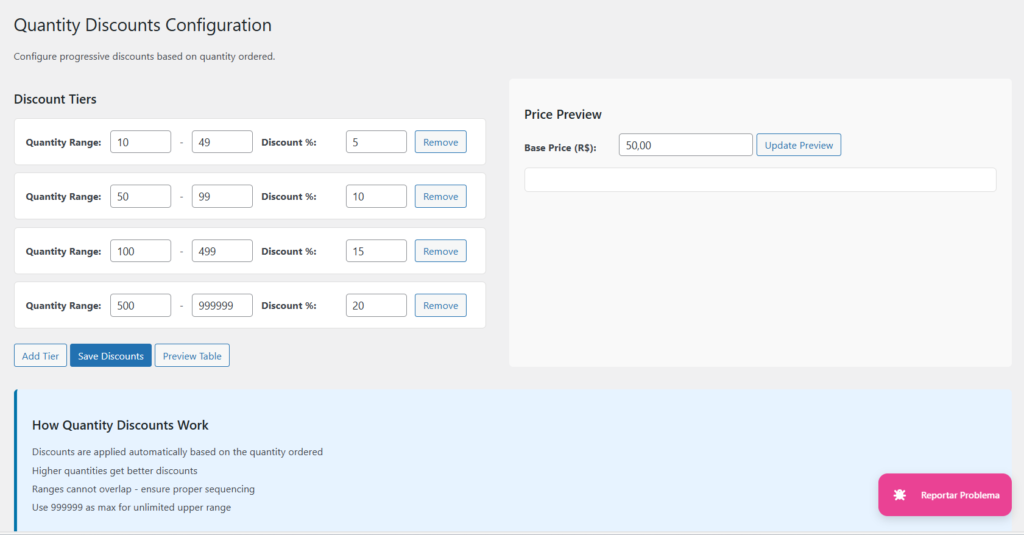Edit the maximum quantity field with 999999
The height and width of the screenshot is (535, 1024).
pyautogui.click(x=221, y=306)
